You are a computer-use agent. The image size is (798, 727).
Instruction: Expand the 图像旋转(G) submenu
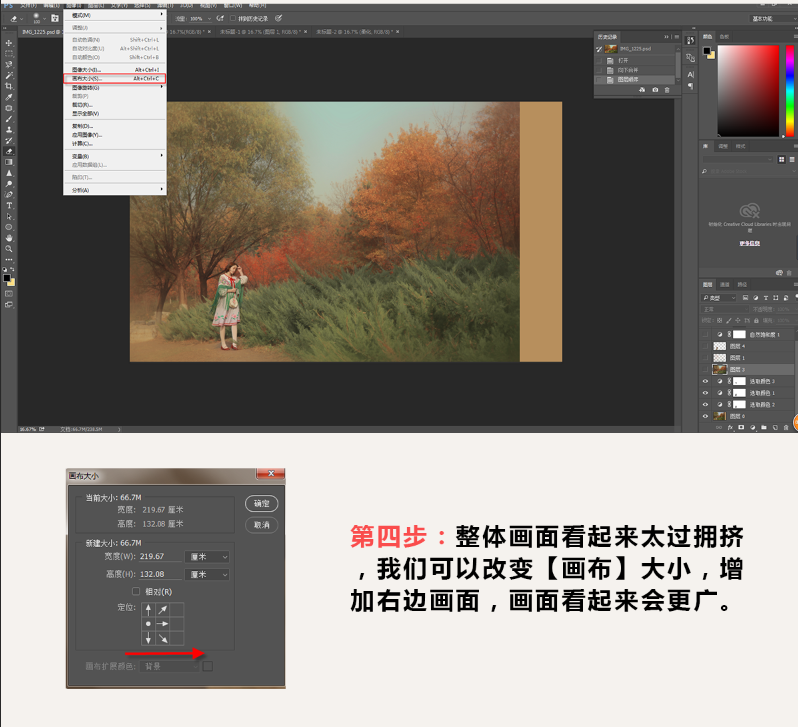coord(115,88)
